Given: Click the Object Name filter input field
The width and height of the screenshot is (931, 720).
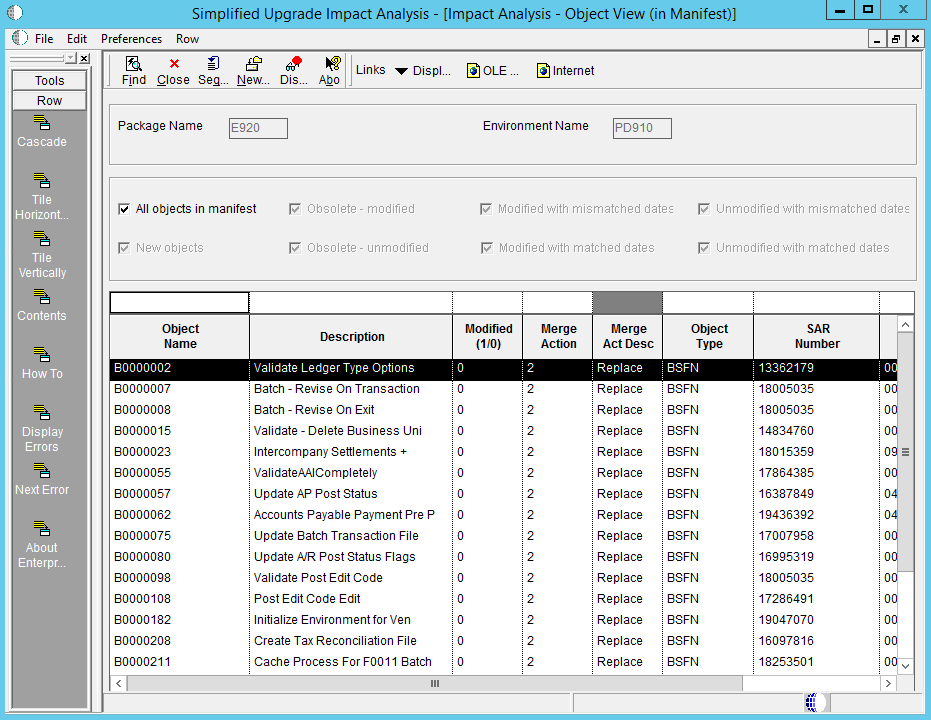Looking at the screenshot, I should click(x=179, y=302).
